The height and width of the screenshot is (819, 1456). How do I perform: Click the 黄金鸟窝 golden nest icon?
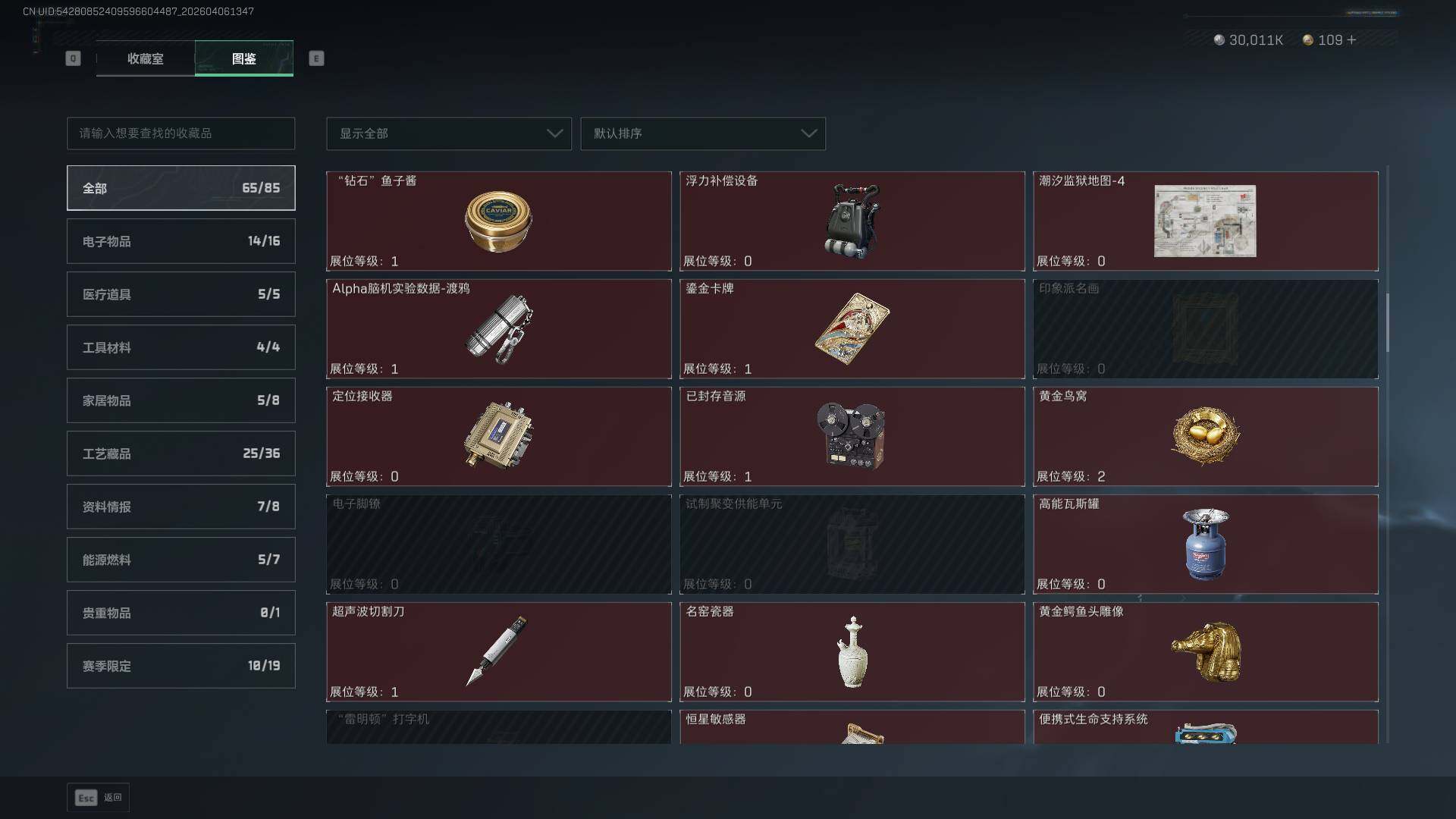pyautogui.click(x=1206, y=435)
